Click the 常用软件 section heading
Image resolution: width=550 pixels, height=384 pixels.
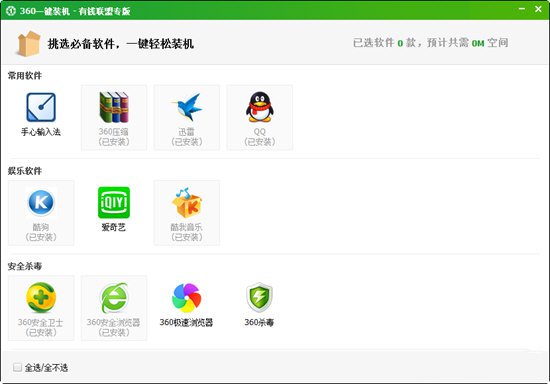pyautogui.click(x=25, y=75)
